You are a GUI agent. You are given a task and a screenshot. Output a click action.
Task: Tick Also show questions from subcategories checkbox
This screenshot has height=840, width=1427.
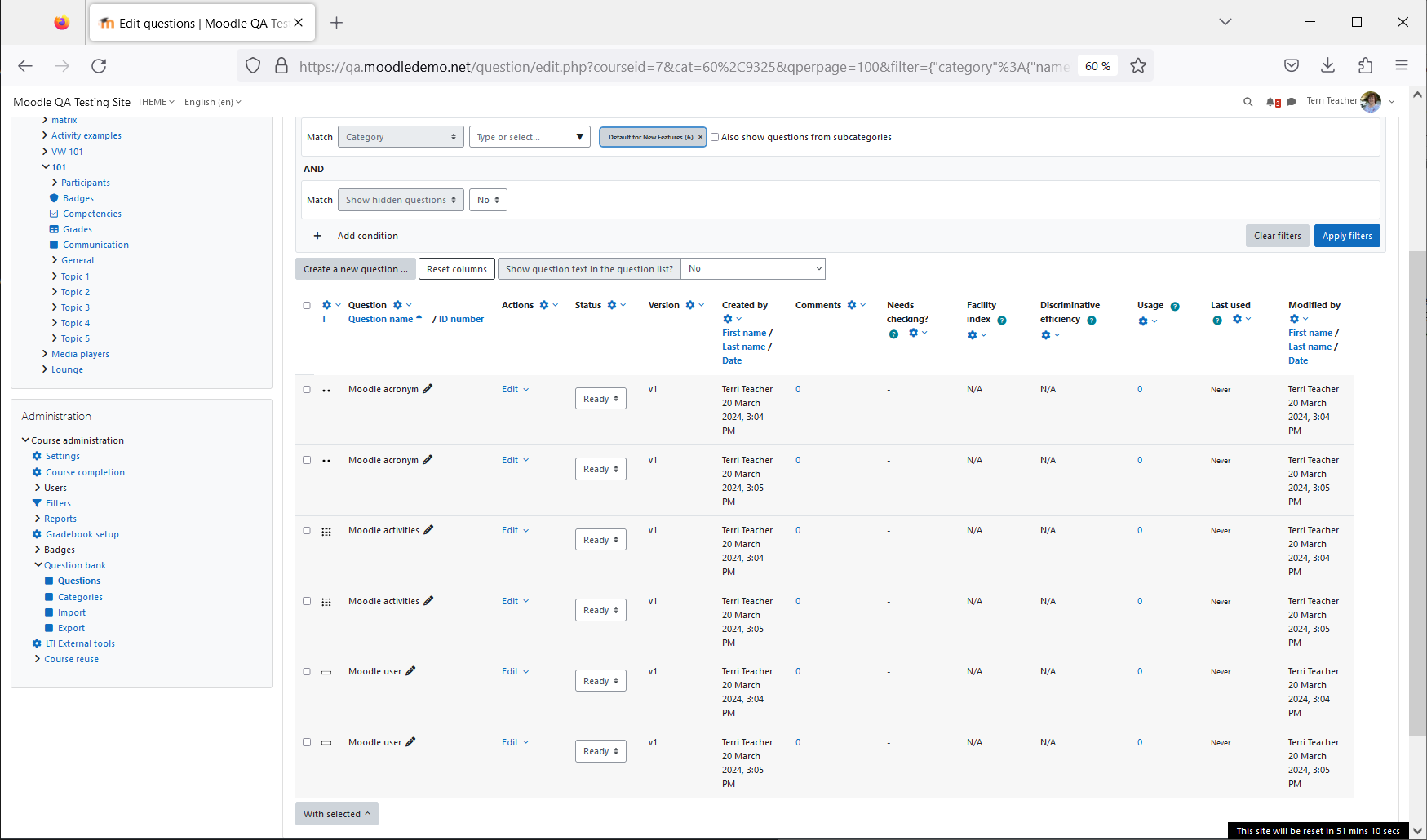[715, 137]
